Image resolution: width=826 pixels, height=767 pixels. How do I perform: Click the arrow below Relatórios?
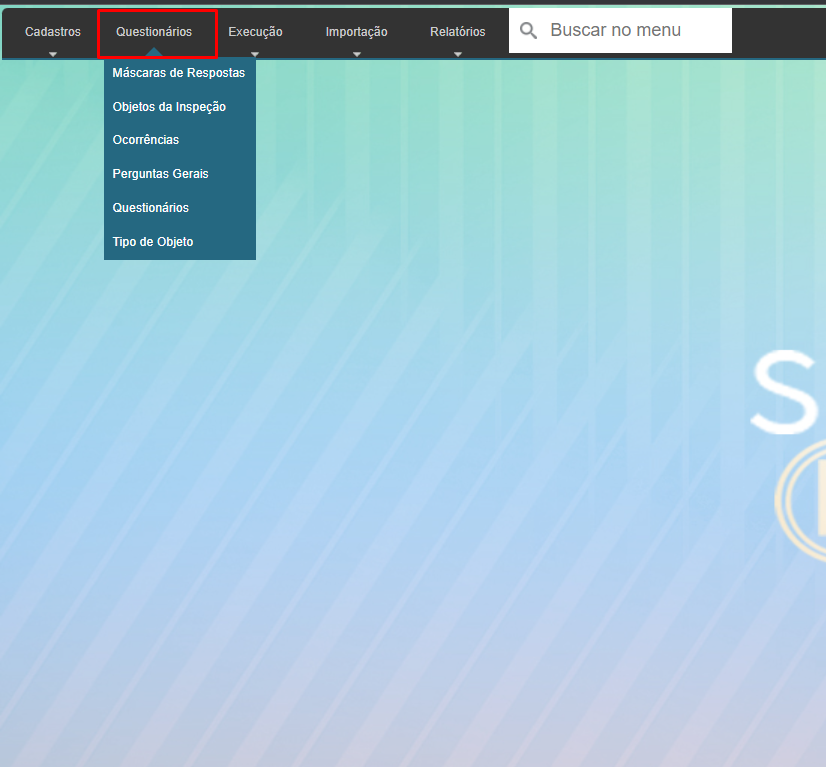tap(458, 54)
